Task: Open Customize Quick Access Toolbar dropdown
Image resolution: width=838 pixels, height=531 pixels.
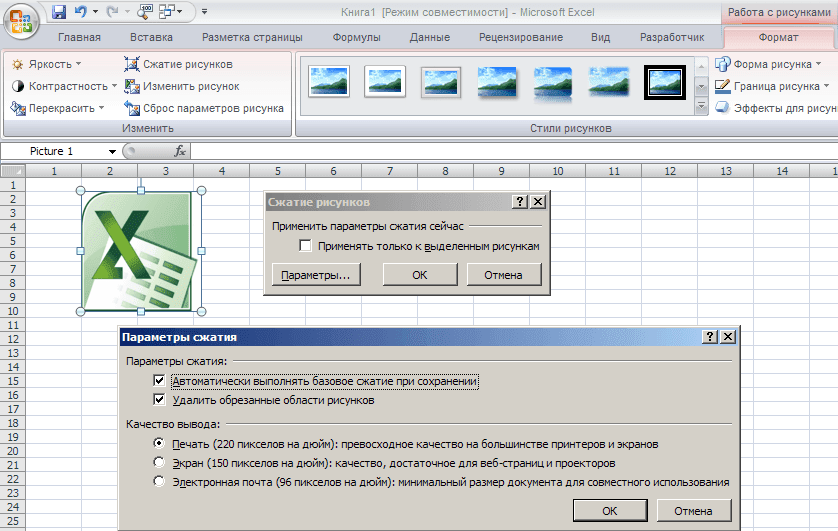Action: pos(204,11)
